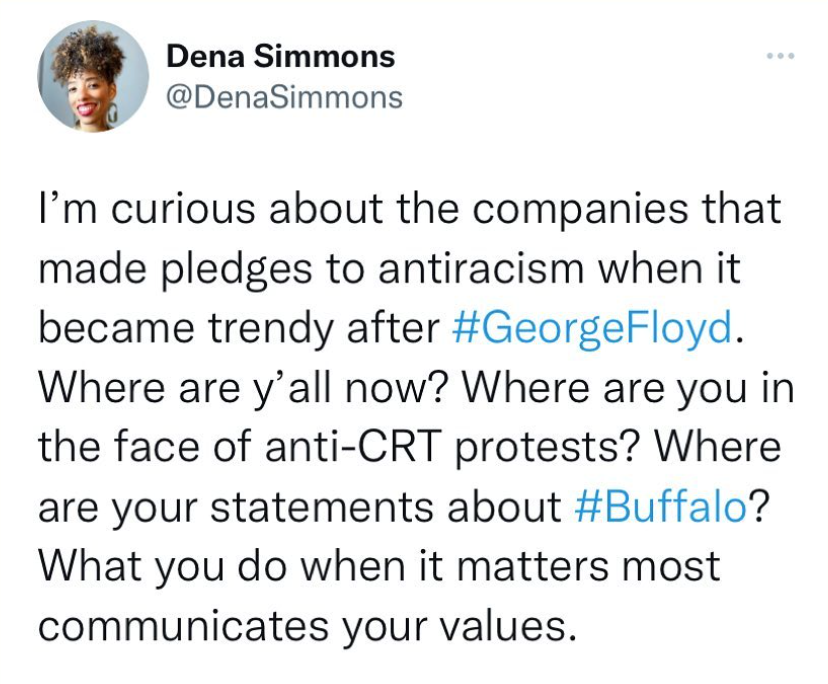This screenshot has width=828, height=684.
Task: Click the word 'pledges' in the tweet
Action: [x=236, y=269]
